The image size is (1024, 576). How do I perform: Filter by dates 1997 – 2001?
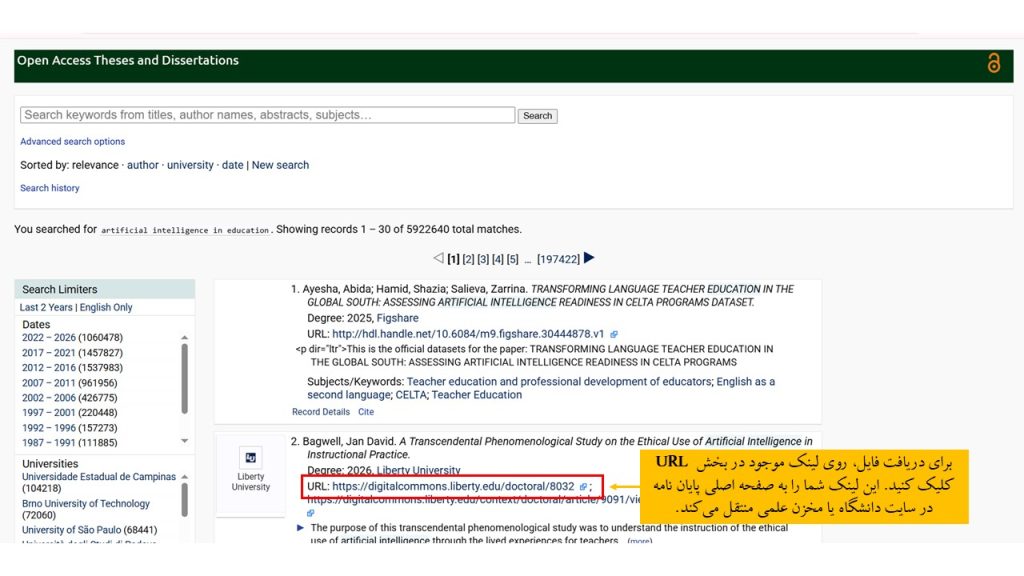pyautogui.click(x=49, y=413)
